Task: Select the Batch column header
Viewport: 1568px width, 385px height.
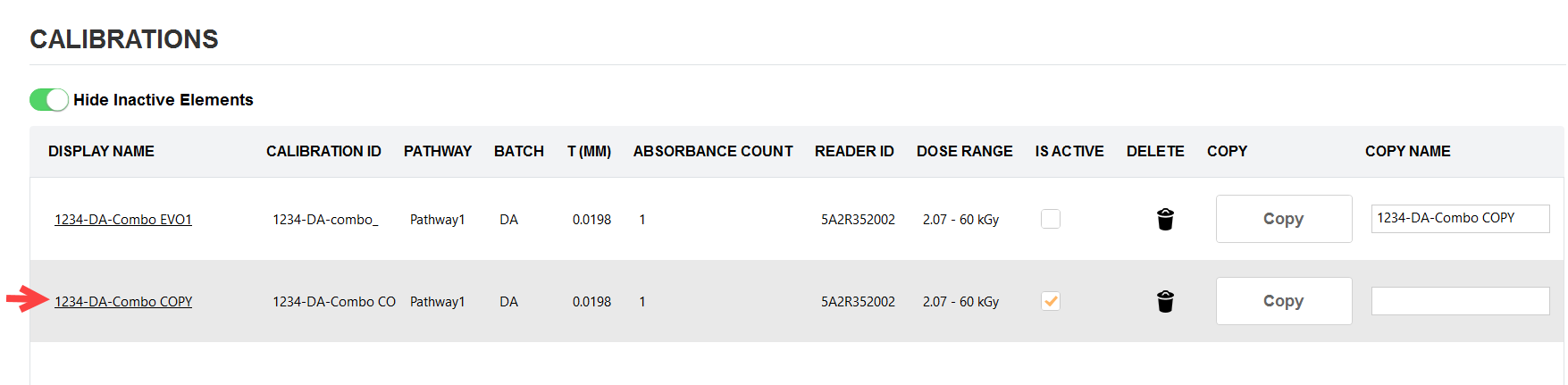Action: point(519,152)
